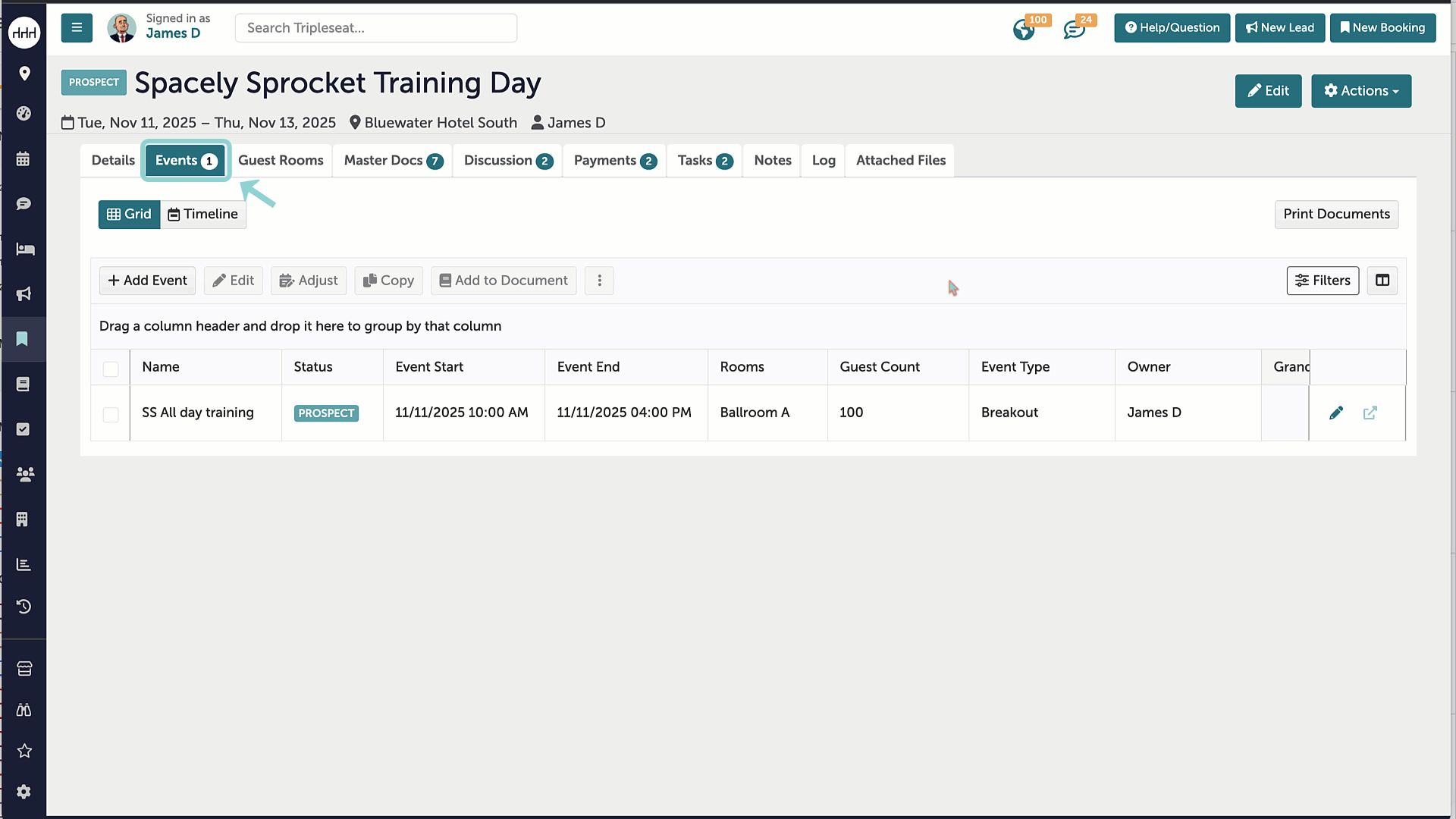The height and width of the screenshot is (819, 1456).
Task: Click Add to Document
Action: point(504,281)
